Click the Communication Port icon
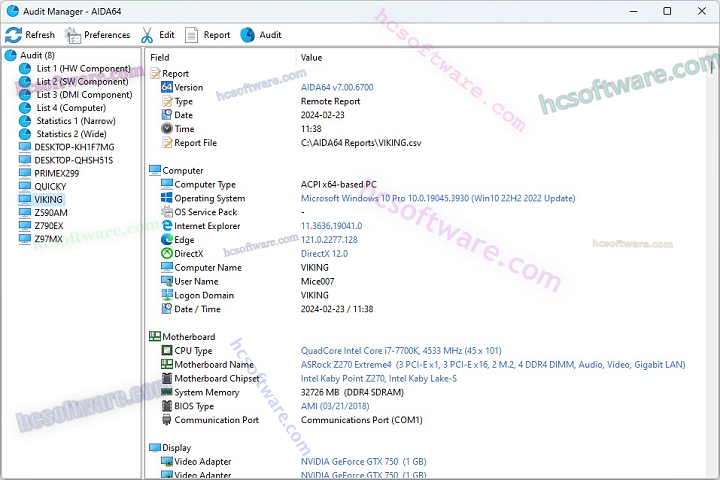Image resolution: width=720 pixels, height=480 pixels. 167,419
